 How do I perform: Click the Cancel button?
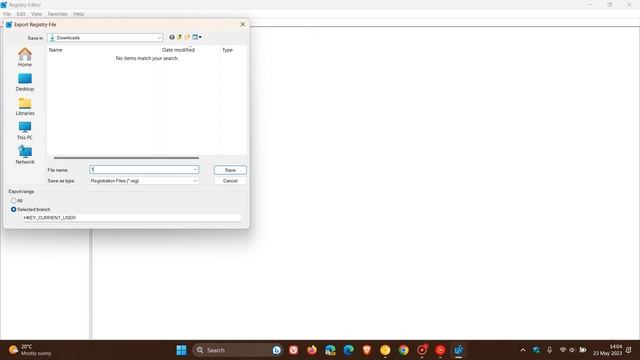pos(230,180)
